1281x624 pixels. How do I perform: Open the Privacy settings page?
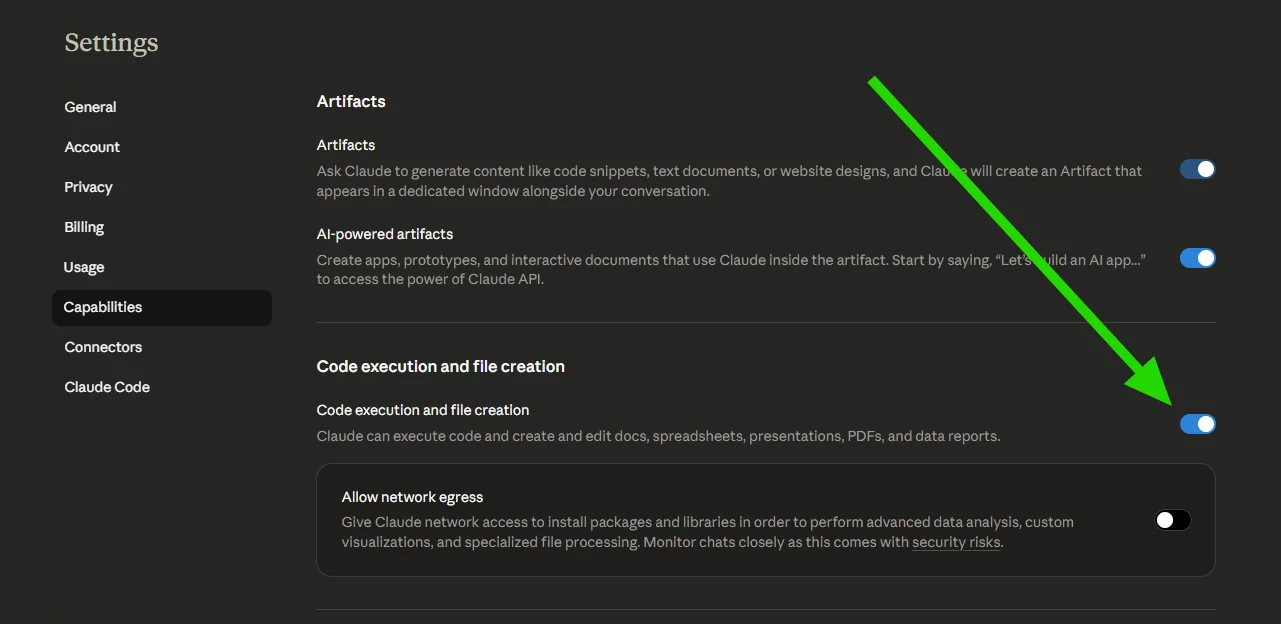pos(88,187)
